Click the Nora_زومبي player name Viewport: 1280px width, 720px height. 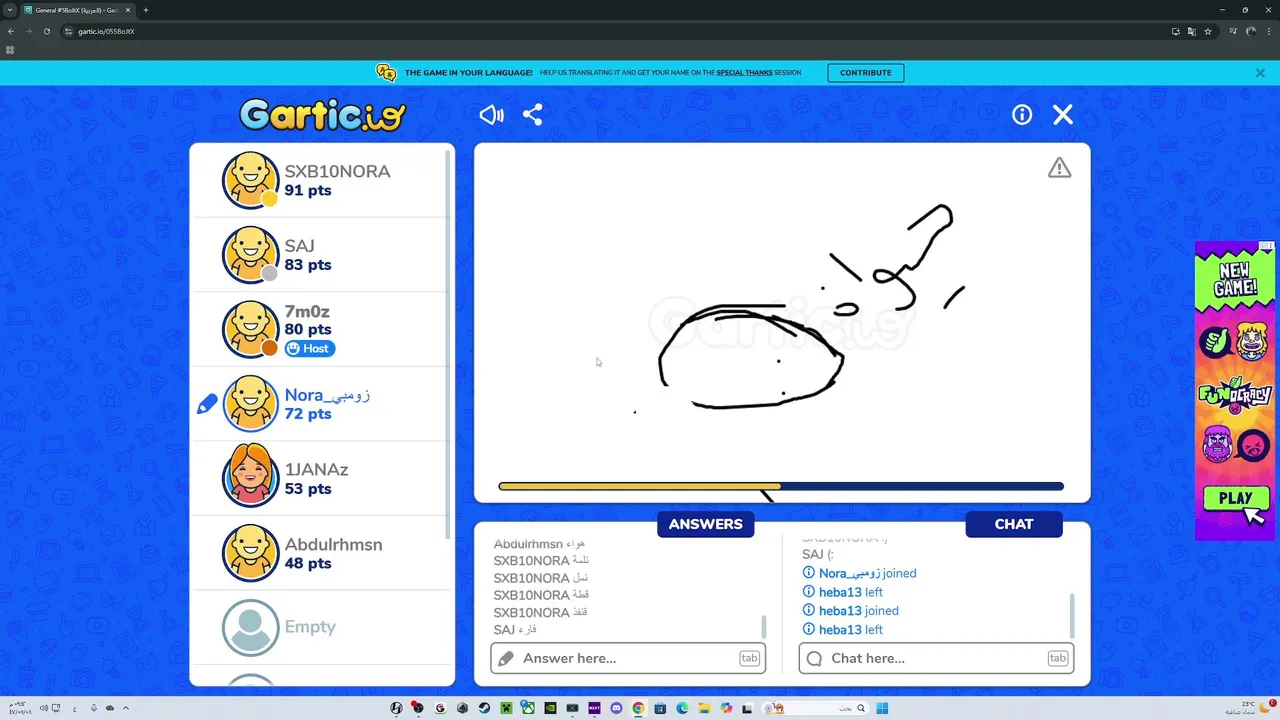click(327, 395)
